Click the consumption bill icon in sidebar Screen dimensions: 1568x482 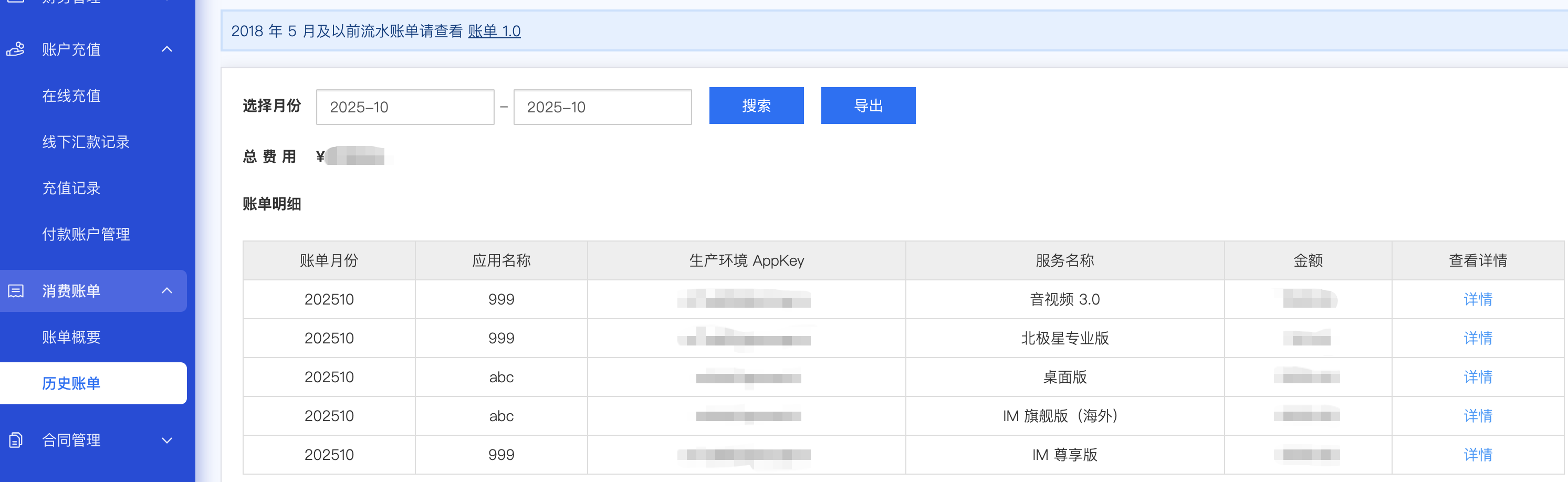click(x=16, y=291)
